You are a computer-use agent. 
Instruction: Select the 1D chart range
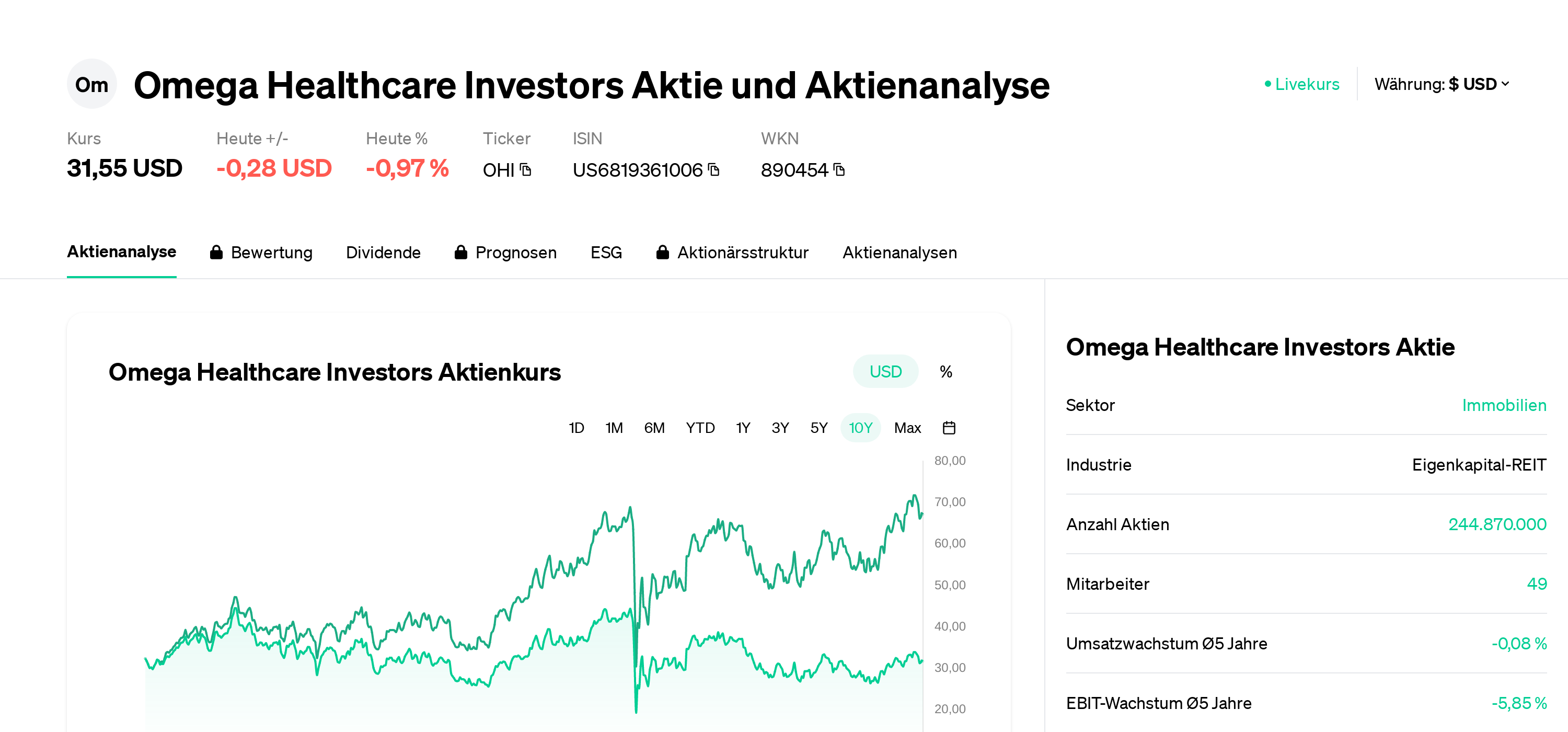(577, 428)
